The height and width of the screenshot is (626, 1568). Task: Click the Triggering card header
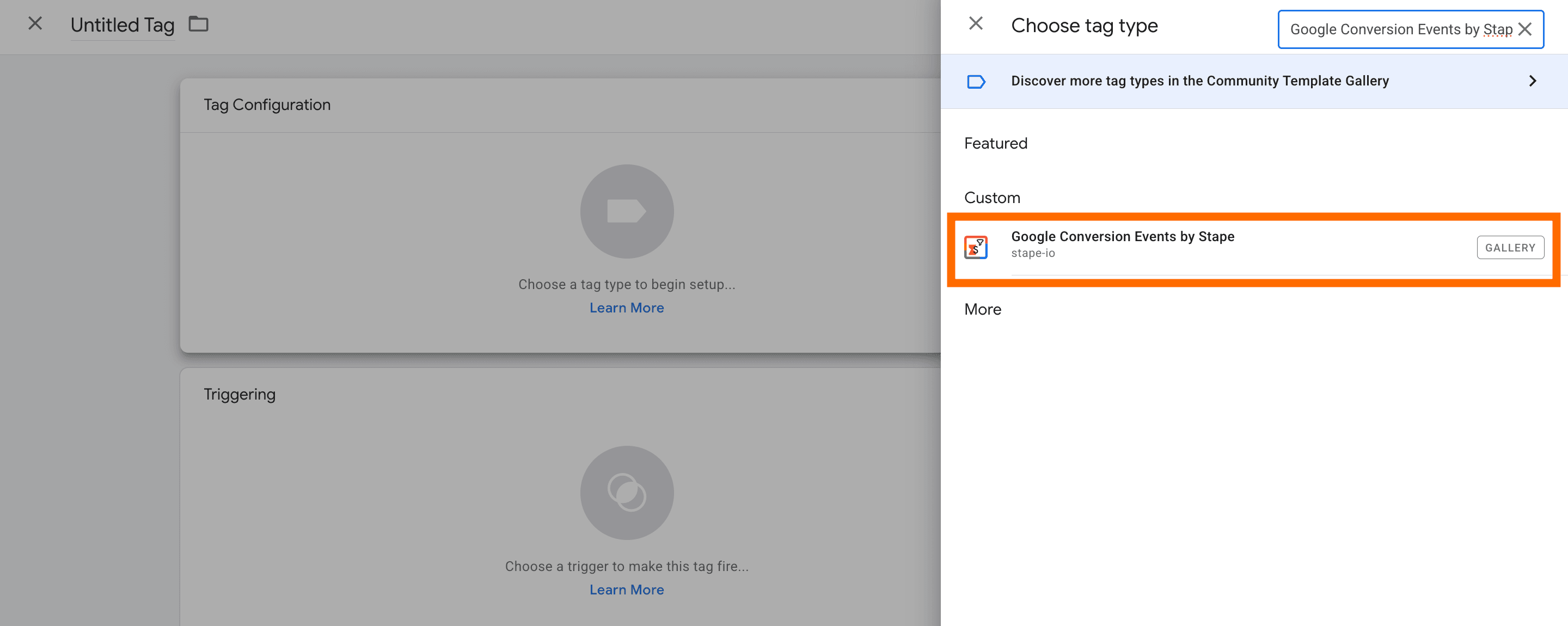pos(239,394)
